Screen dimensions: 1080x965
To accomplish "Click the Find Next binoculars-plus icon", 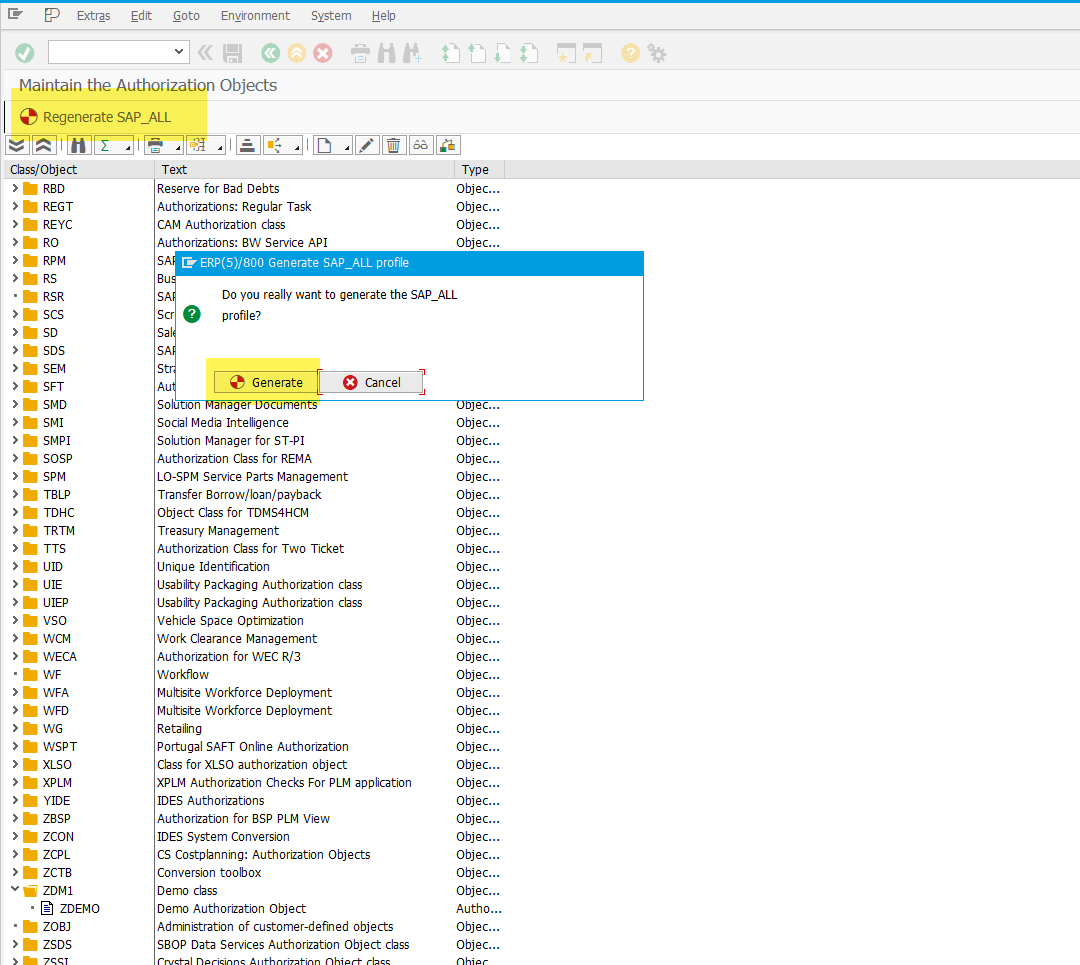I will click(412, 53).
